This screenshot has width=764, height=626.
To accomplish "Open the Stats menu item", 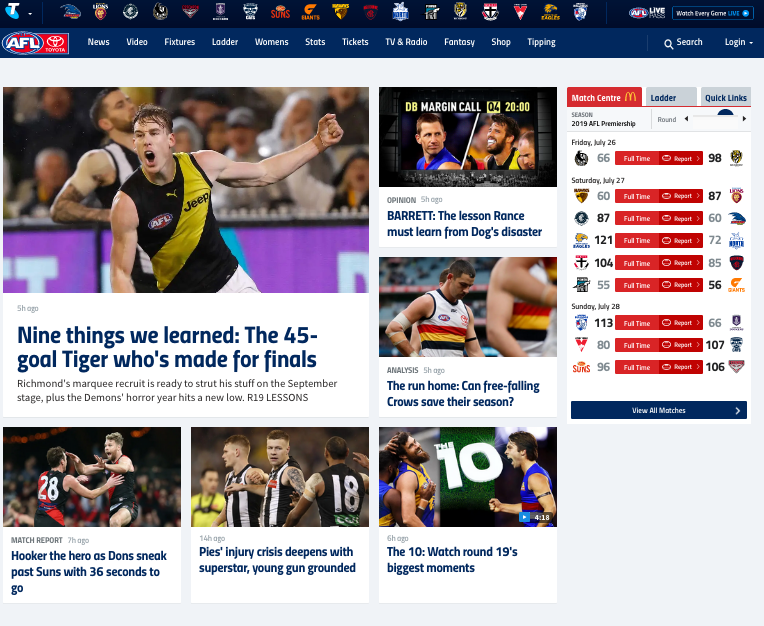I will click(315, 42).
